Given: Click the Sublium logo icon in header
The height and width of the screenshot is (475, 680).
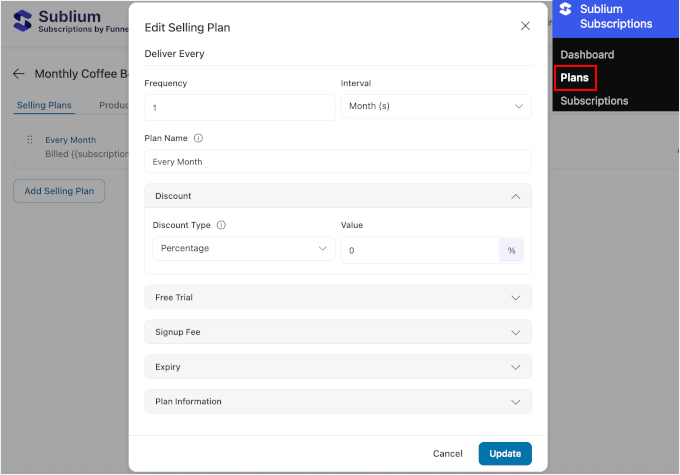Looking at the screenshot, I should (x=23, y=21).
